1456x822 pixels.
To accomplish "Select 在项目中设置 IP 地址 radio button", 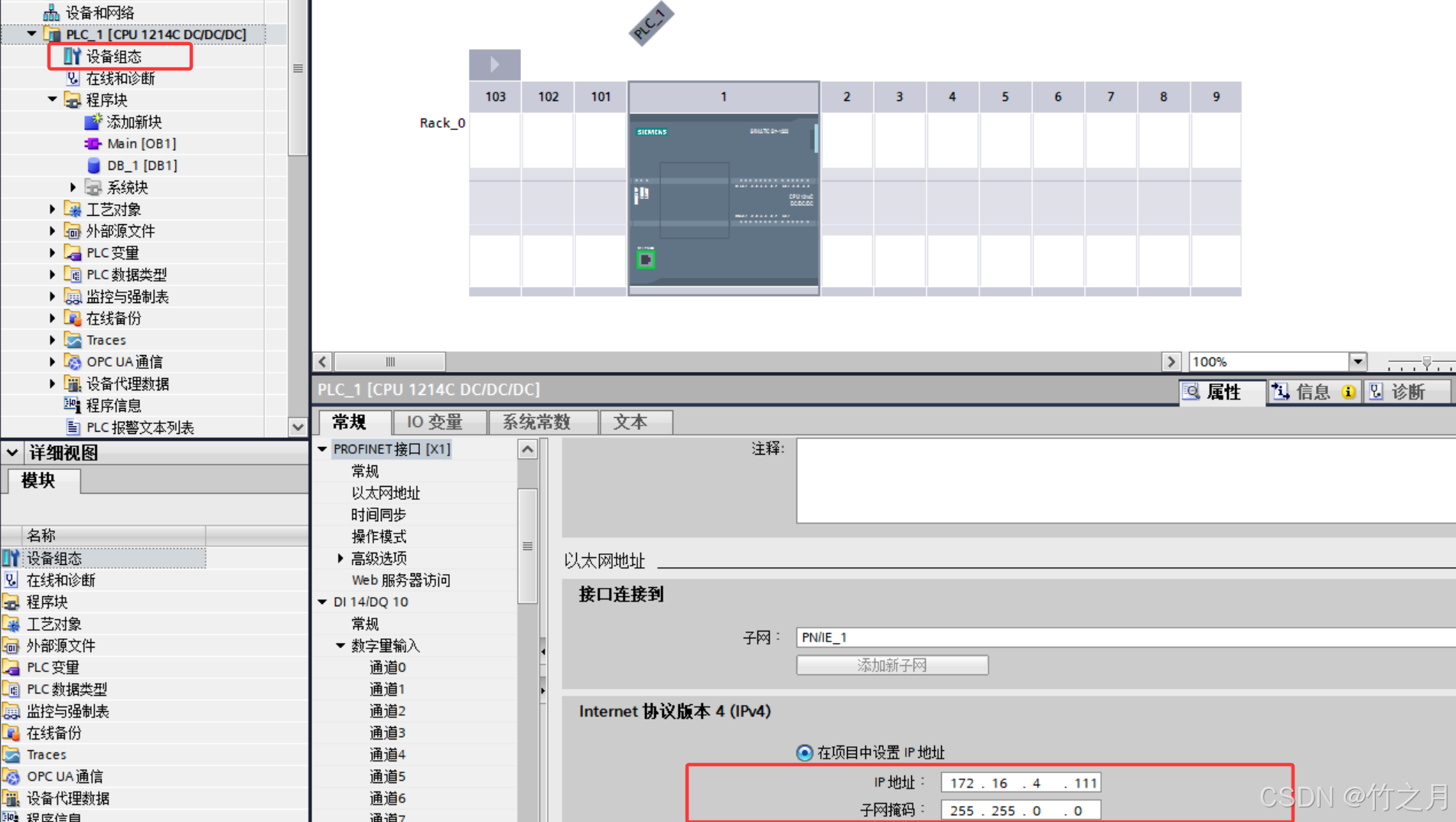I will [804, 752].
